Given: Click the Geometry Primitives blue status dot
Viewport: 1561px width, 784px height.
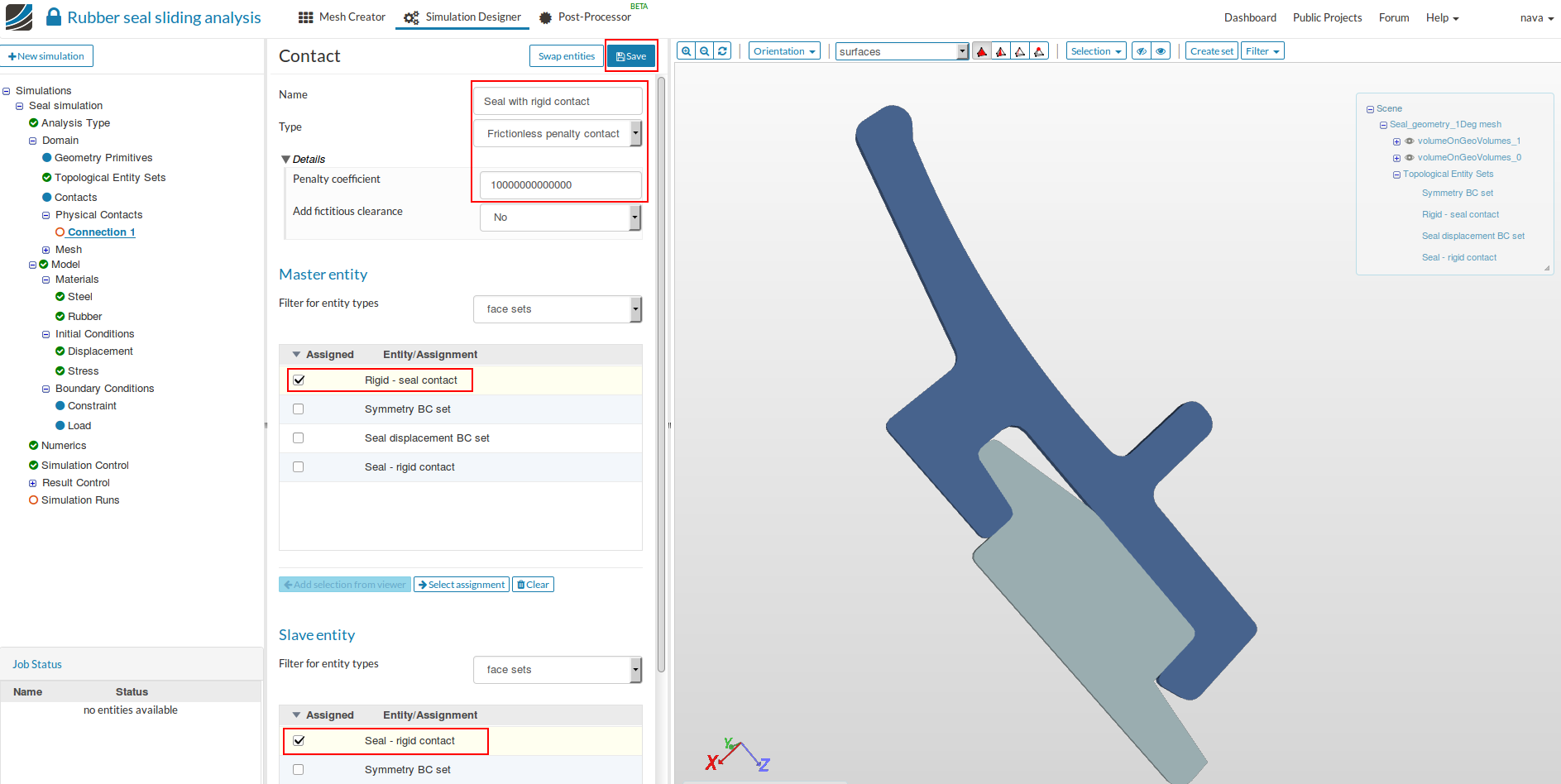Looking at the screenshot, I should click(x=47, y=158).
